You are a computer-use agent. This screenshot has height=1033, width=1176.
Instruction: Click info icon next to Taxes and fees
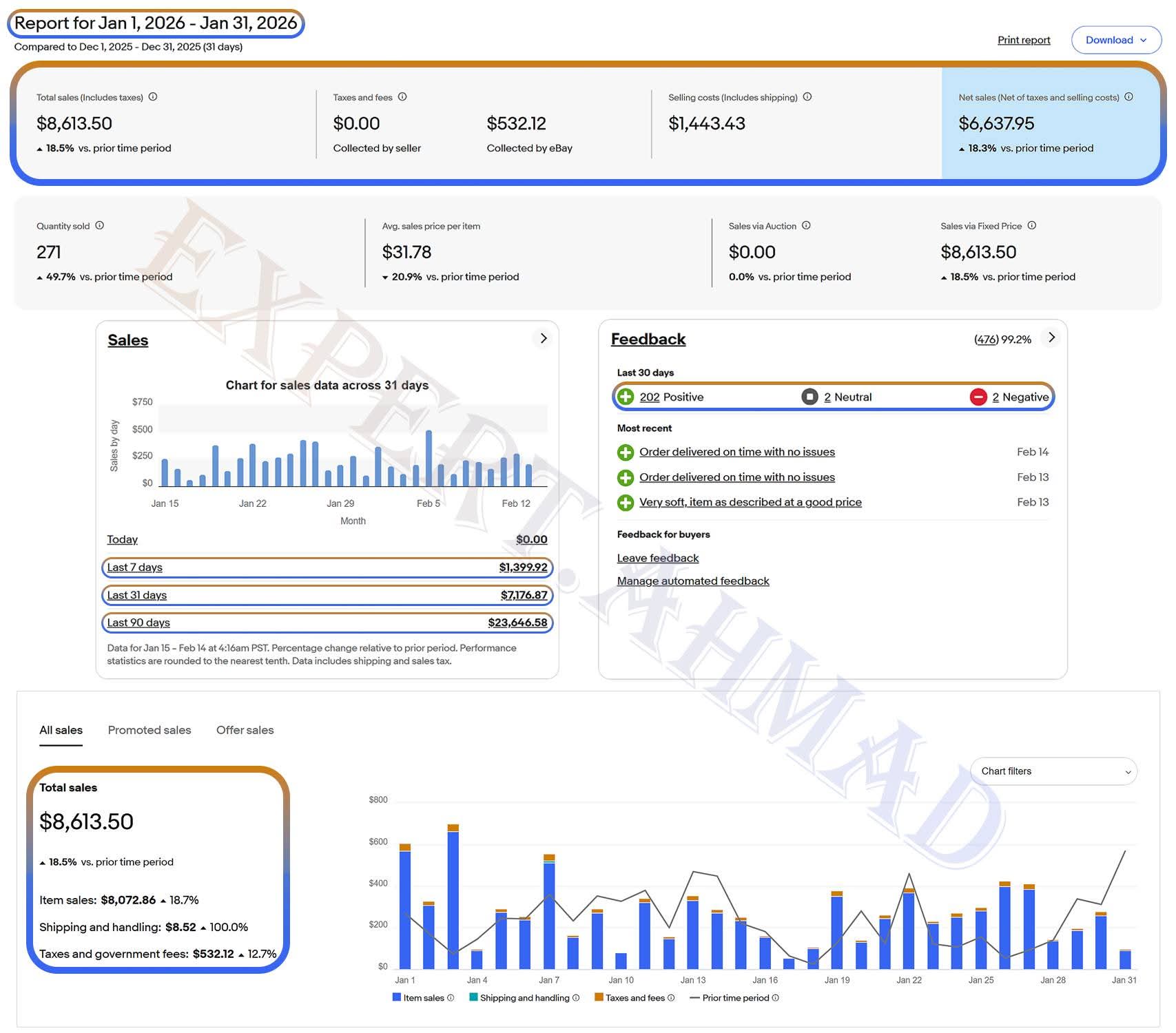pos(402,97)
